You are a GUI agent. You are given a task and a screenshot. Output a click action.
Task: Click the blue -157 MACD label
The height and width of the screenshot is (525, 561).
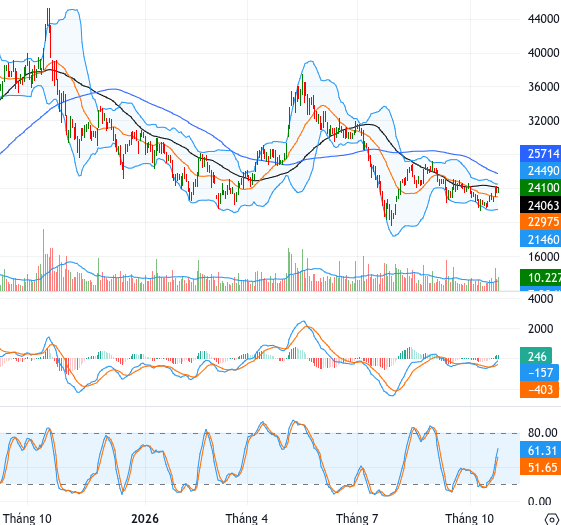pyautogui.click(x=539, y=373)
